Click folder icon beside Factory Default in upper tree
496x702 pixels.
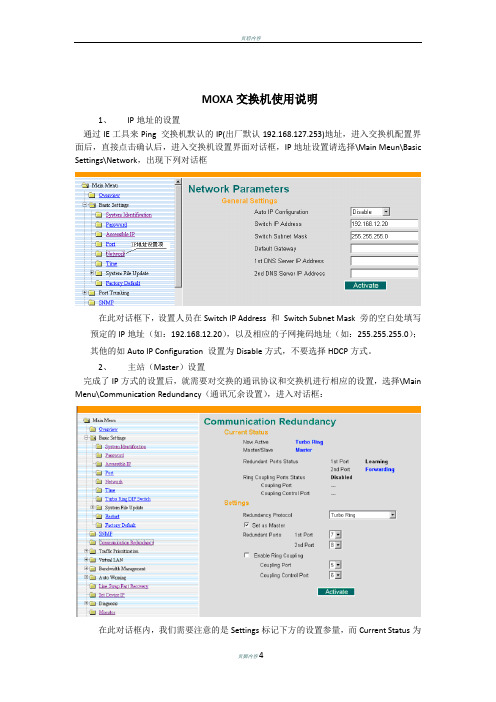coord(99,283)
